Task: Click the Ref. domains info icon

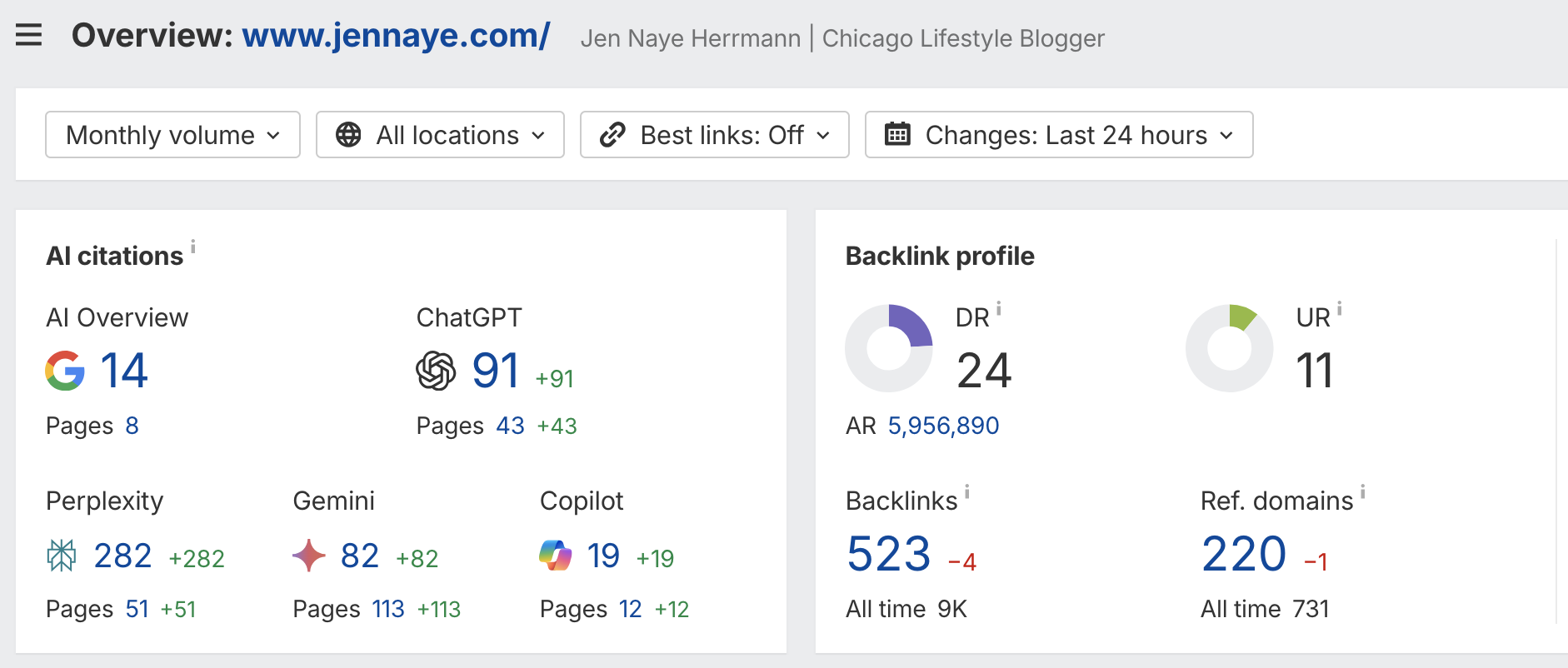Action: tap(1363, 491)
